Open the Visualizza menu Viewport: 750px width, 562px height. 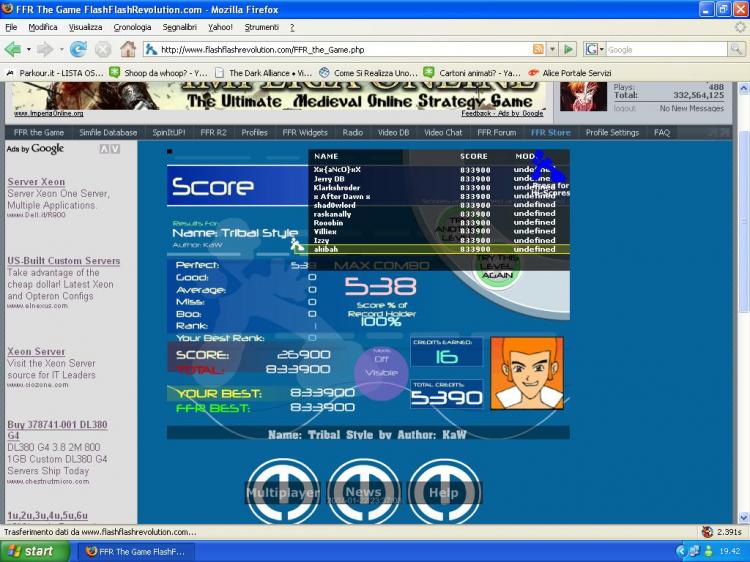85,27
